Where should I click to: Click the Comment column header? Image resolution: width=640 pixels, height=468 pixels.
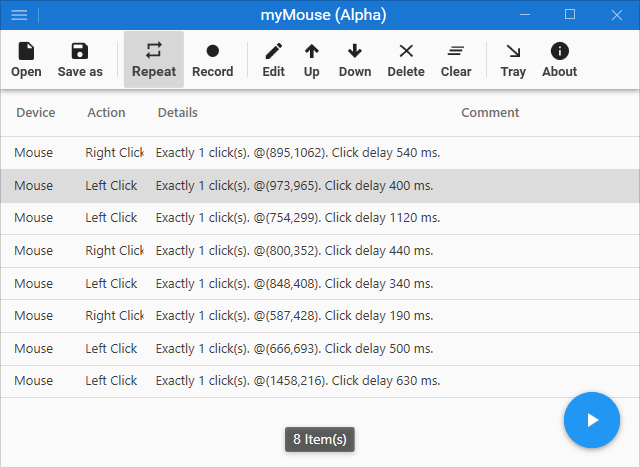point(490,113)
